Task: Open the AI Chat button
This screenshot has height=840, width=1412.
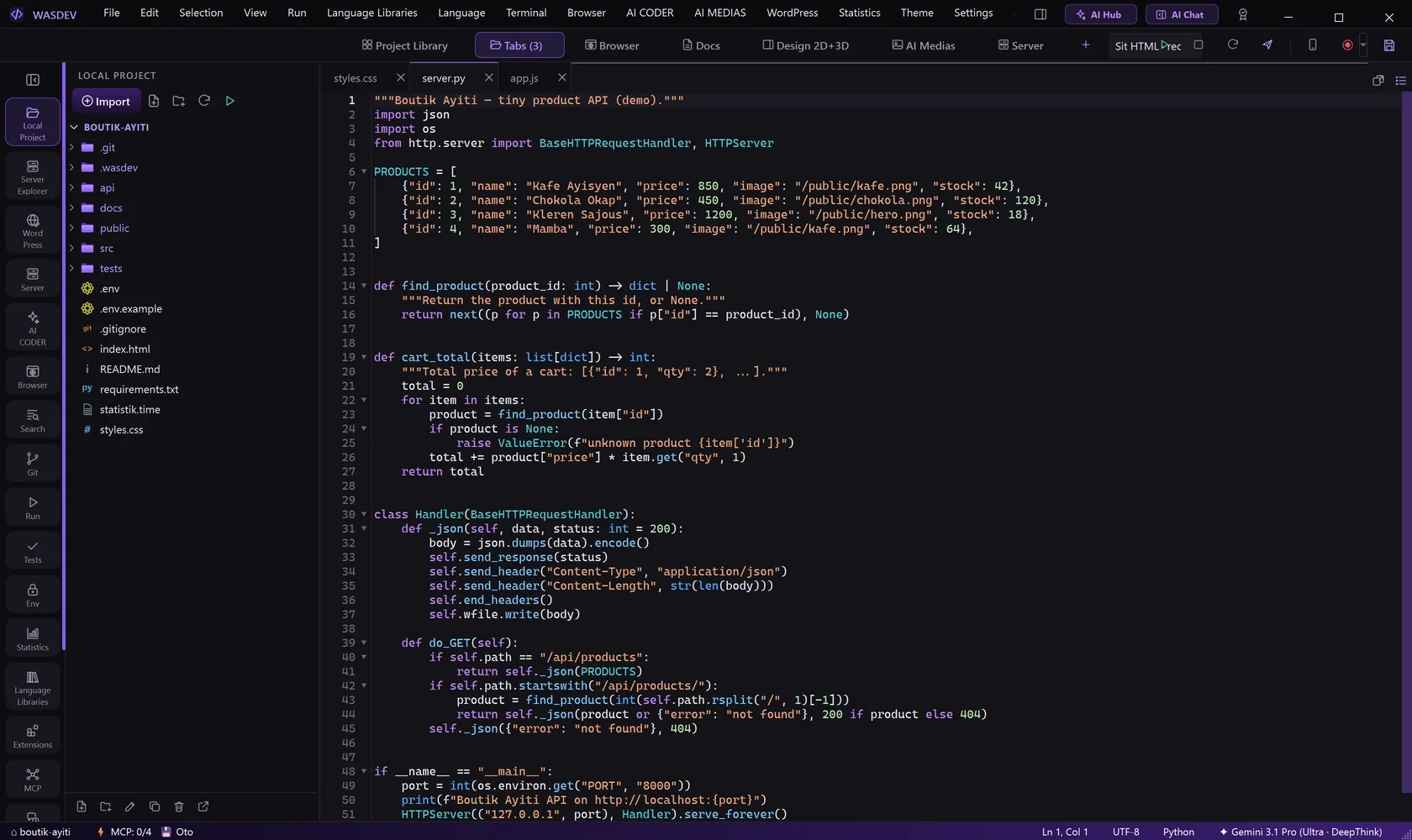Action: (1182, 14)
